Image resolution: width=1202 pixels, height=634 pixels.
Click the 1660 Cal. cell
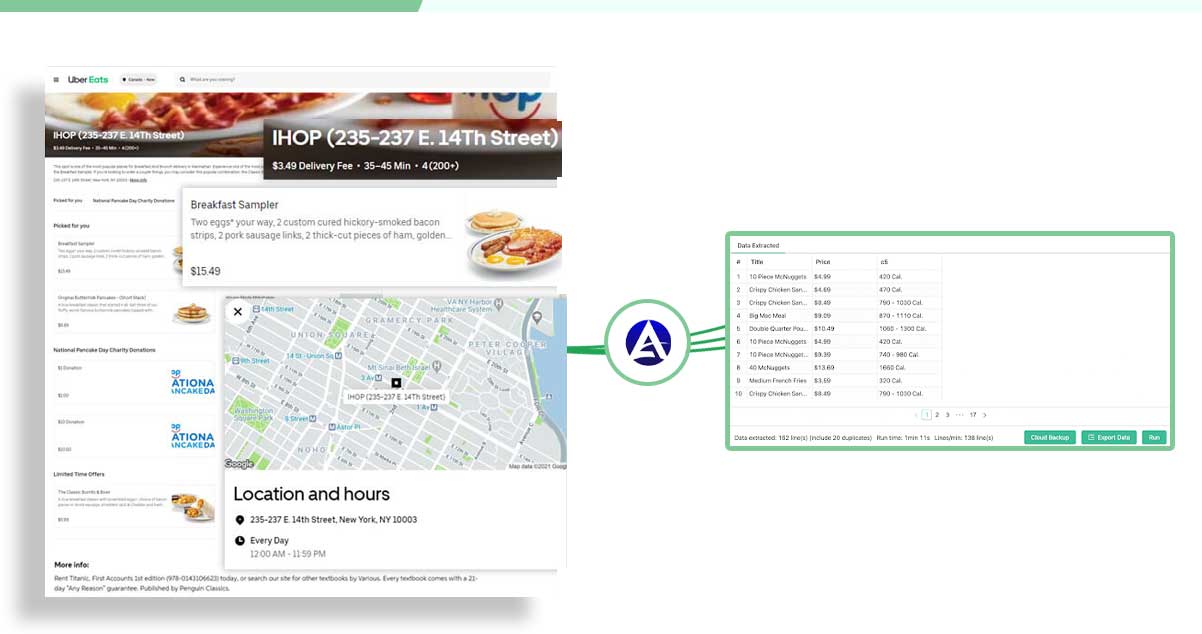(x=892, y=367)
